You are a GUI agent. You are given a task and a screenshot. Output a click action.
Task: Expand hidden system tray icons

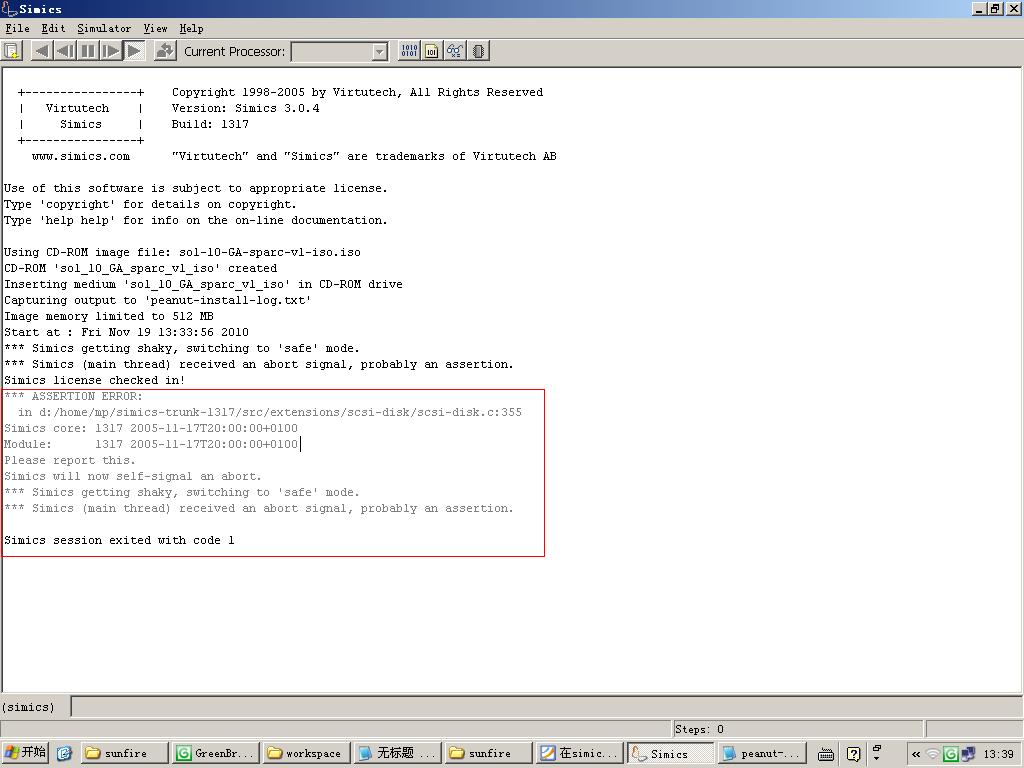[x=916, y=754]
